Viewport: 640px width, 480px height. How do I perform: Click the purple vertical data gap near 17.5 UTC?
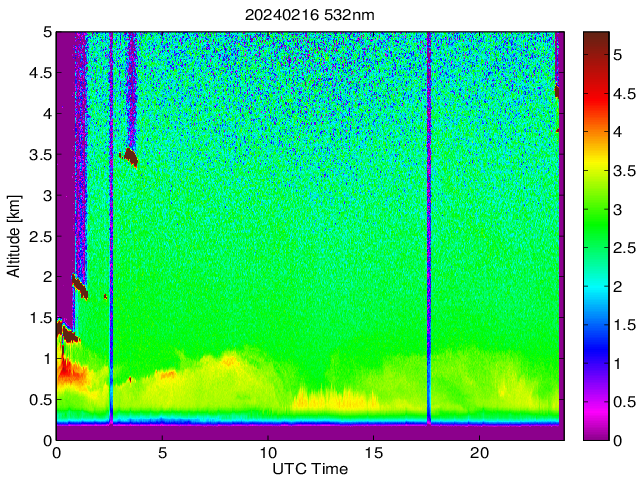click(x=429, y=230)
